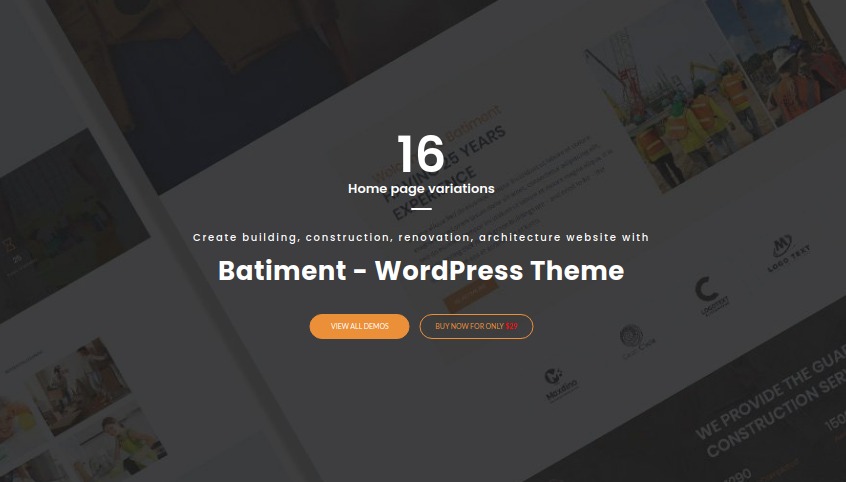Click the Batiment - WordPress Theme heading

421,270
